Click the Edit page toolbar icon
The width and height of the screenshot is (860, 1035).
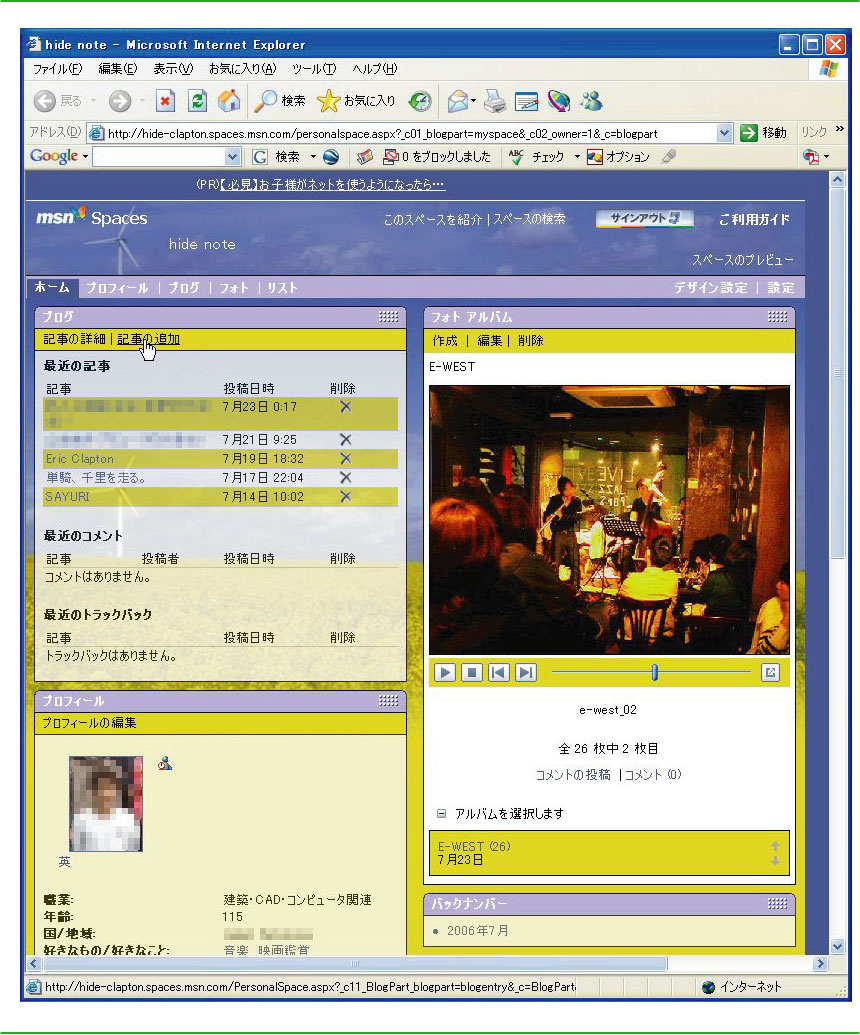pyautogui.click(x=526, y=101)
